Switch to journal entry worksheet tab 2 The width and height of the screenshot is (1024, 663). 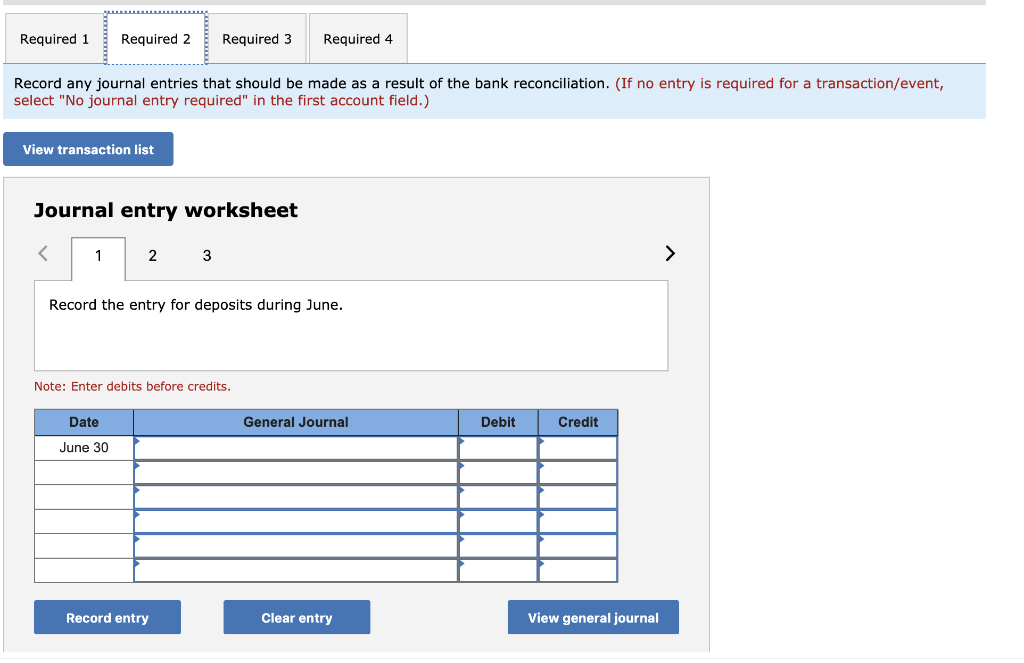pyautogui.click(x=152, y=256)
